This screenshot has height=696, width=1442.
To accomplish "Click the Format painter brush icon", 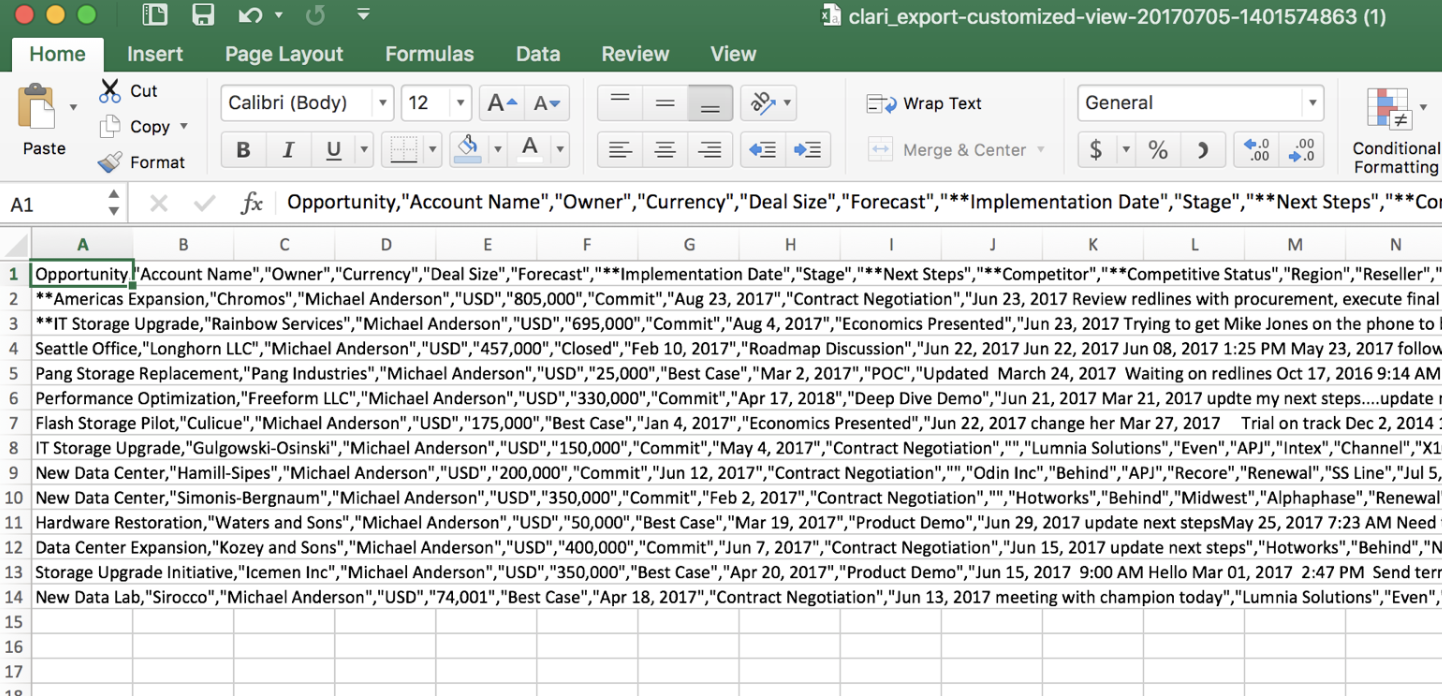I will click(x=110, y=162).
